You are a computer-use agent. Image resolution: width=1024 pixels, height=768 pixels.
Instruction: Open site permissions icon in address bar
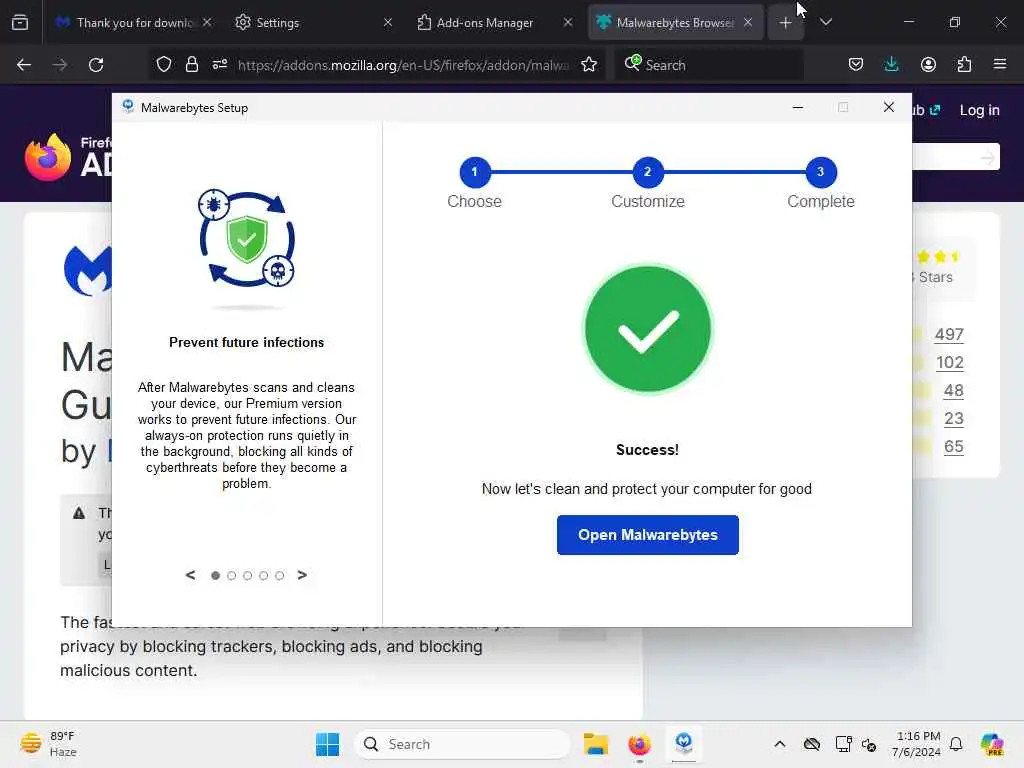click(x=219, y=65)
